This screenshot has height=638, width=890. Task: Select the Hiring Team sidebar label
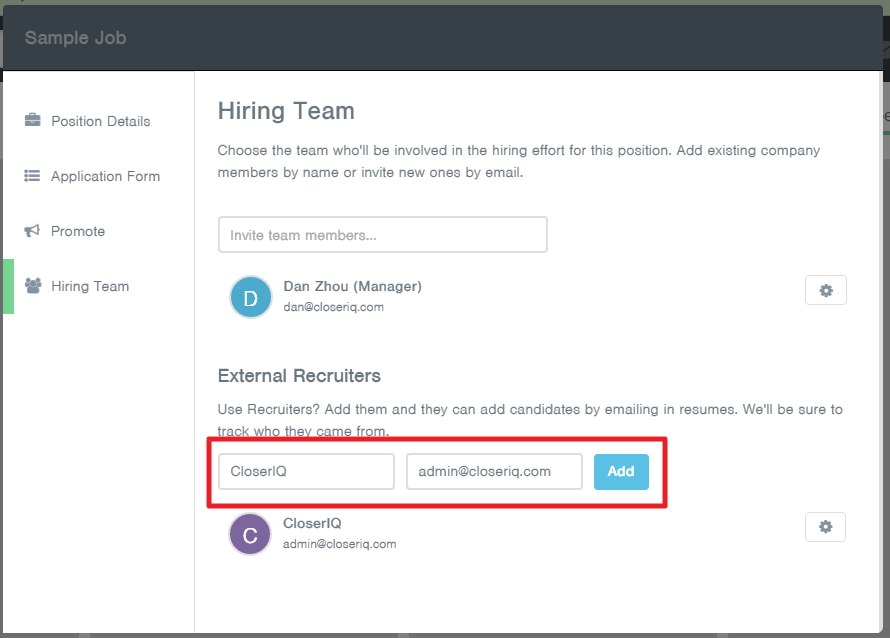coord(90,286)
